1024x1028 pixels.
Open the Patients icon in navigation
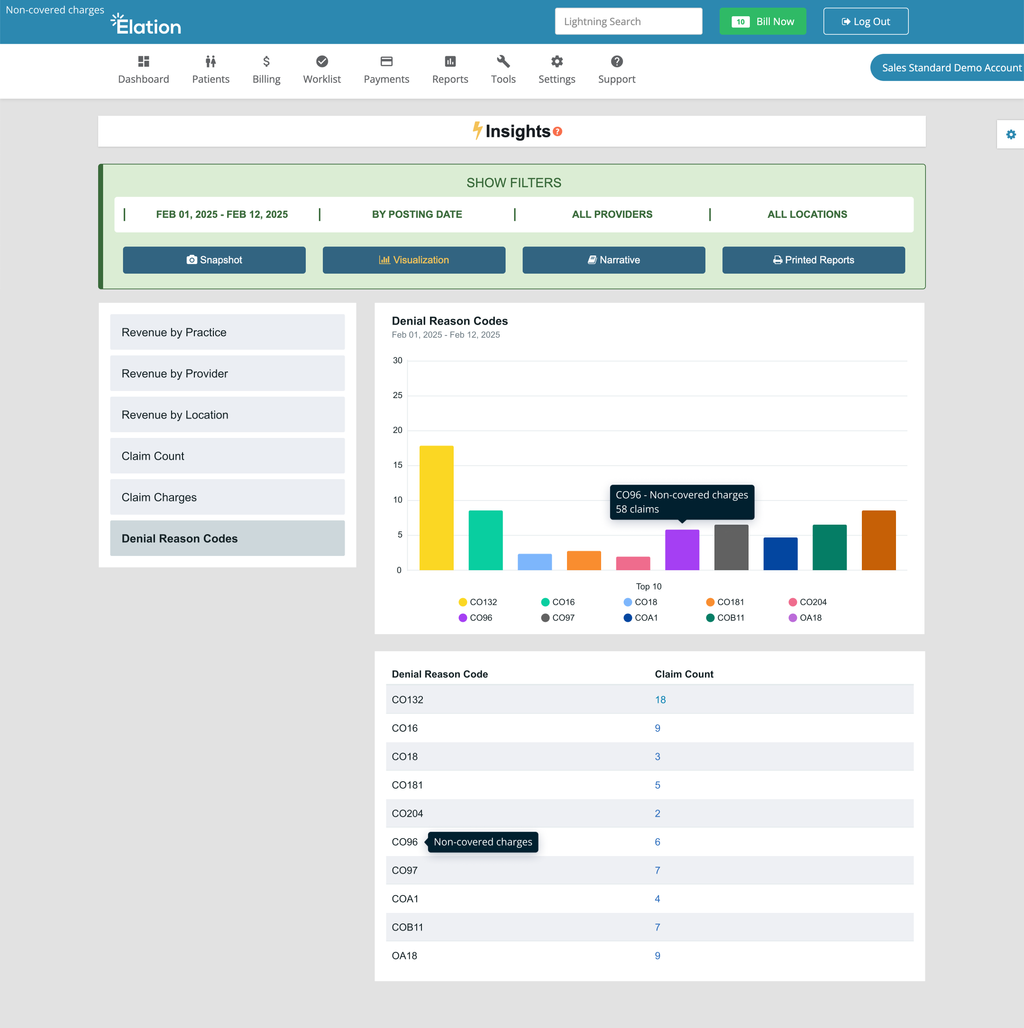210,62
